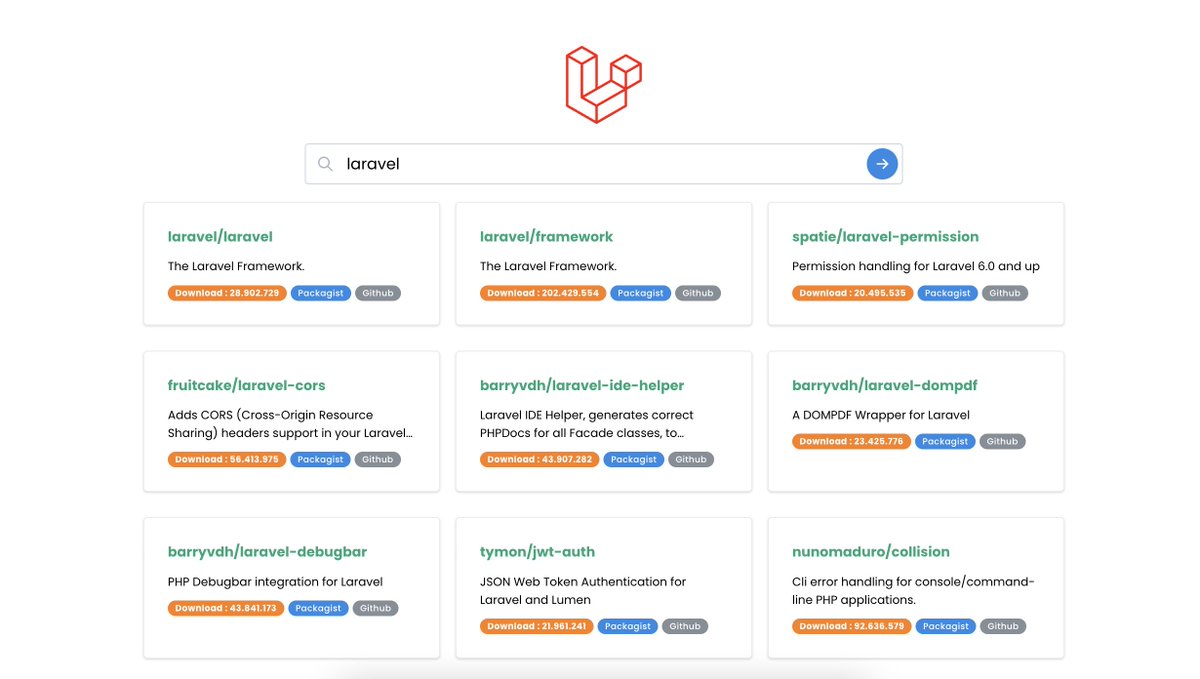Click Github badge on nunomaduro/collision card
The height and width of the screenshot is (679, 1200).
(1003, 626)
